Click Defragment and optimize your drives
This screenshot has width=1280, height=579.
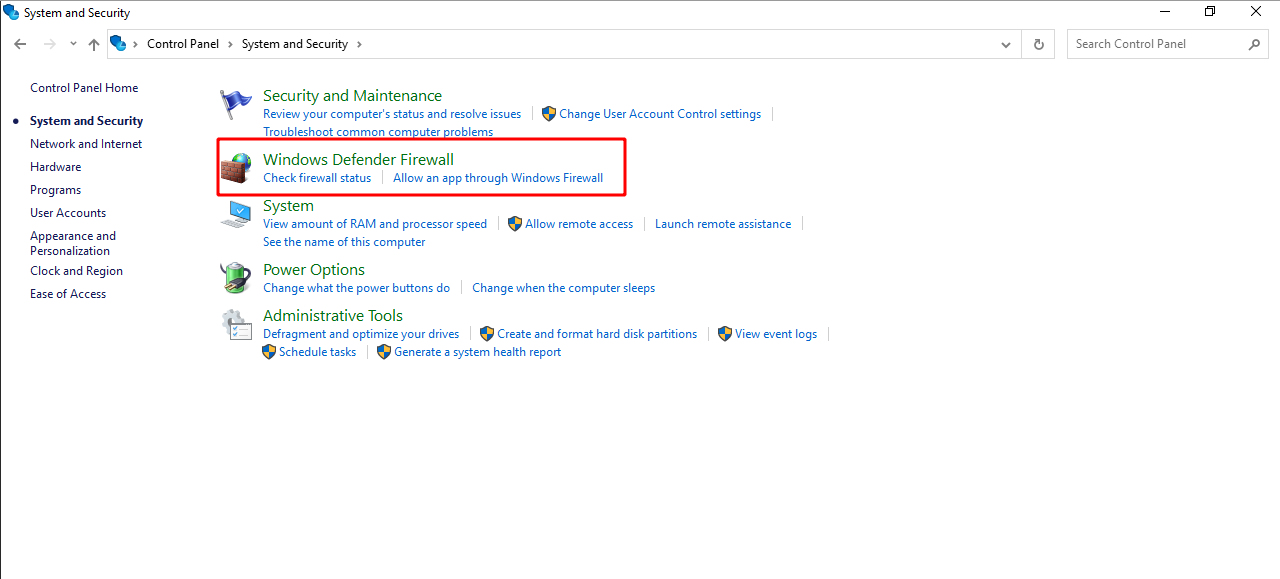tap(361, 334)
